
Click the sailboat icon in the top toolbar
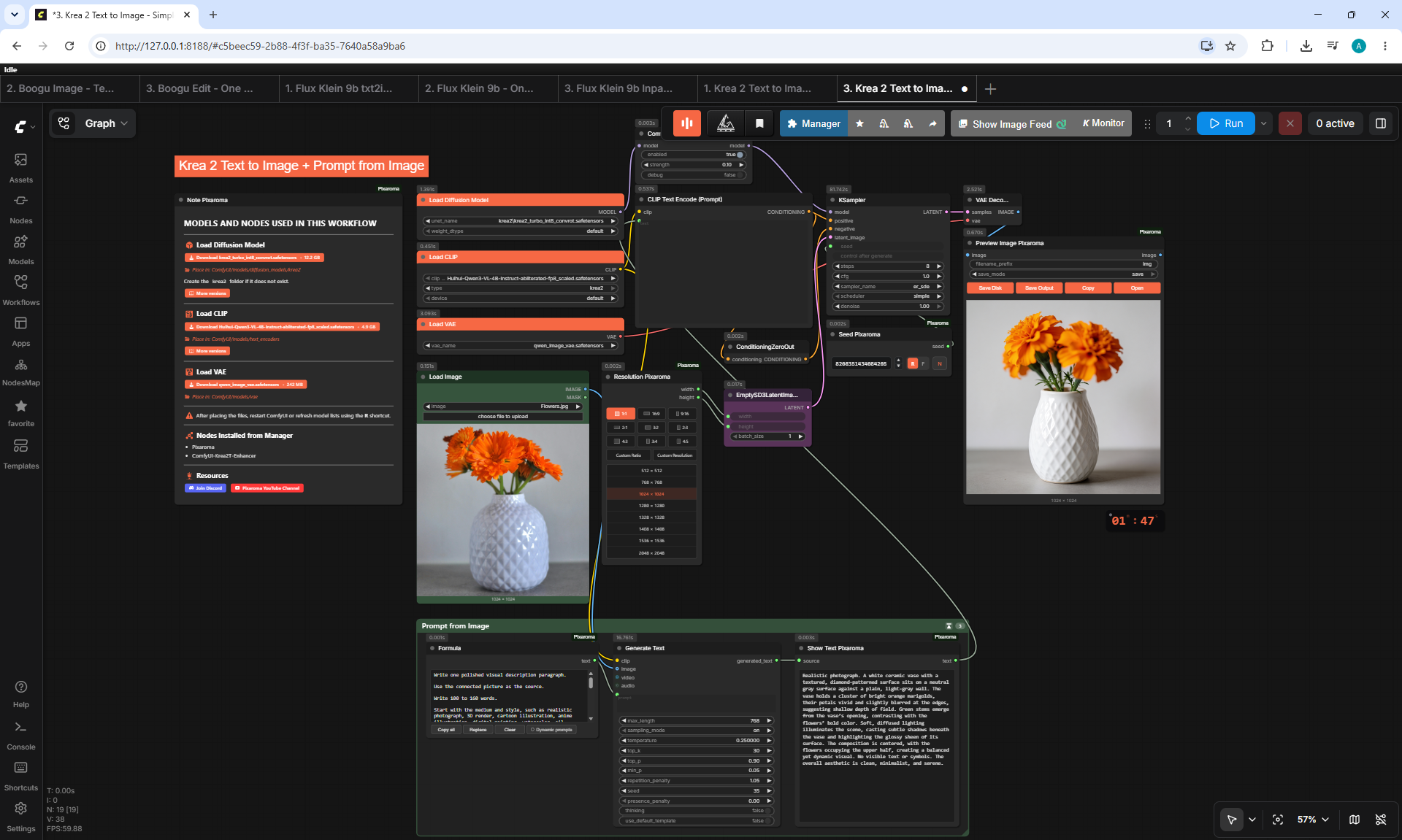point(726,123)
